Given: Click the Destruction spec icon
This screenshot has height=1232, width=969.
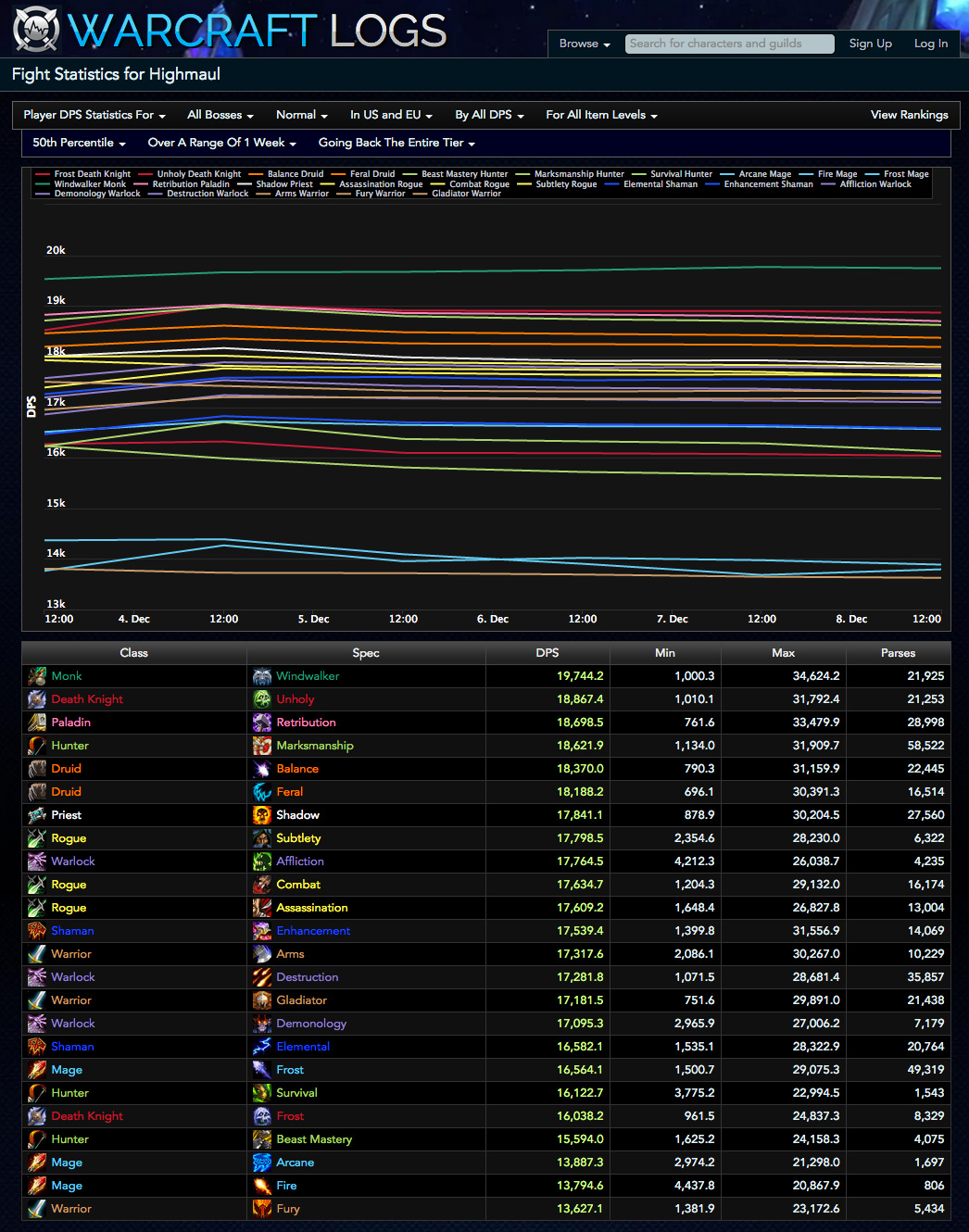Looking at the screenshot, I should click(262, 977).
